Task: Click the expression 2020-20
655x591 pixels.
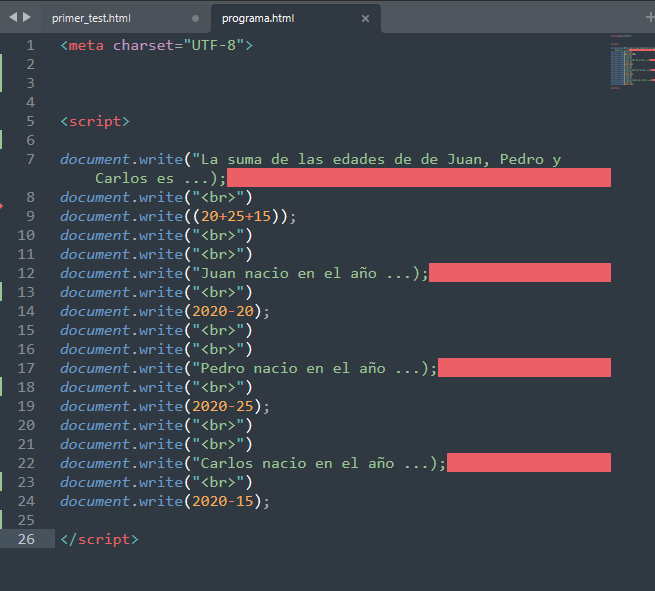Action: 223,311
